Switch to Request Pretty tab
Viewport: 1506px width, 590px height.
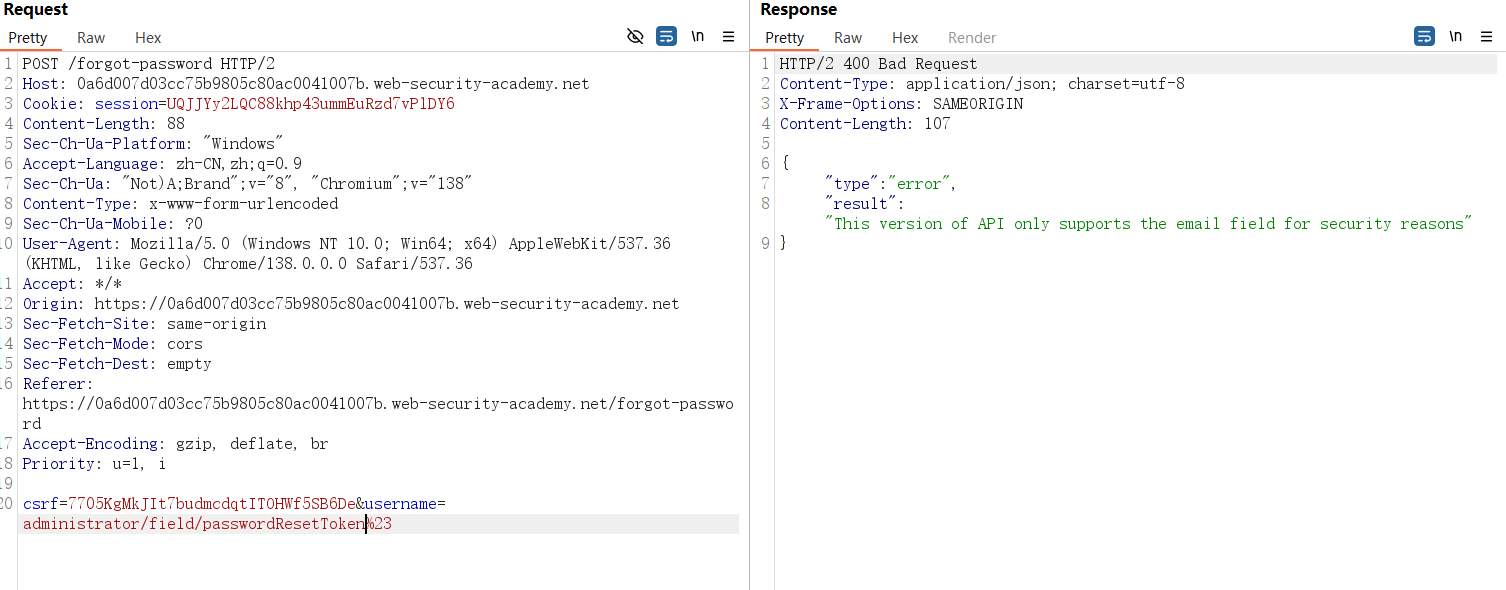coord(28,38)
